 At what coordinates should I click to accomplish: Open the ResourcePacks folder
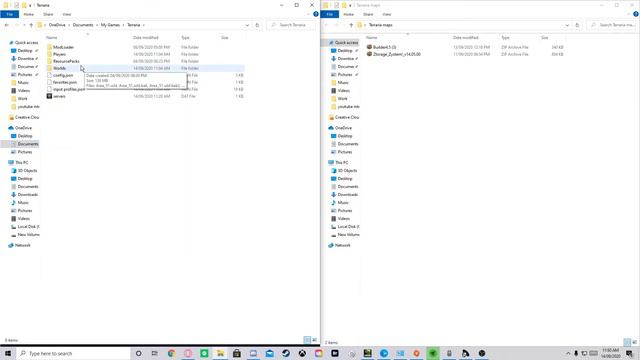point(66,61)
